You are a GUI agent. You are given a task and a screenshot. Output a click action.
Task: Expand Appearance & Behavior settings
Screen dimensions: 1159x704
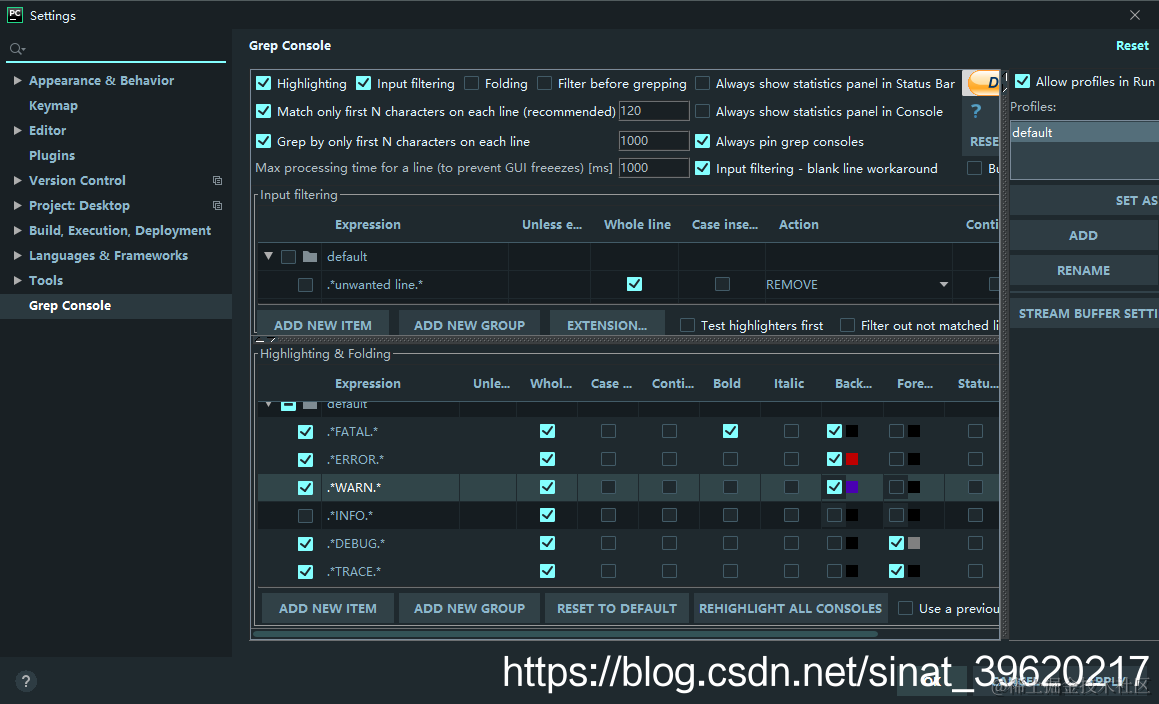coord(17,81)
